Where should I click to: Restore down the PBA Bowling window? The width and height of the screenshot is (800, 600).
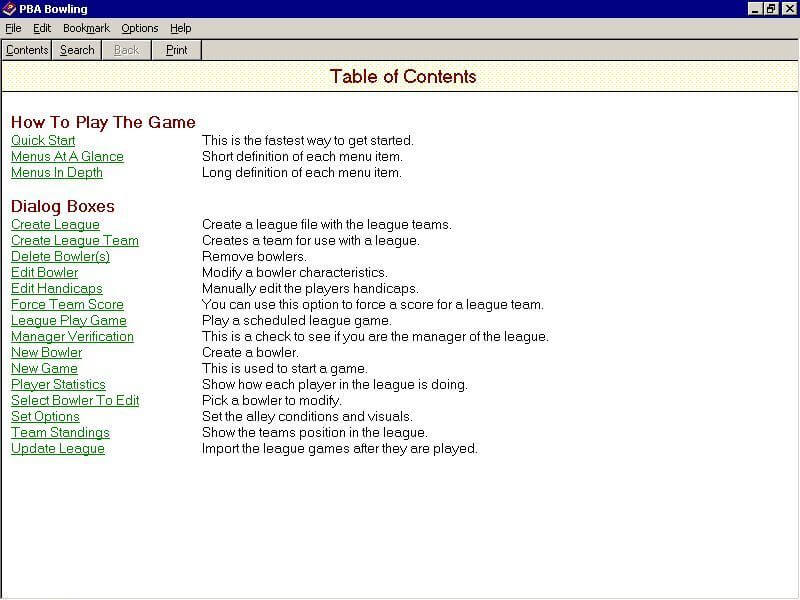[770, 9]
